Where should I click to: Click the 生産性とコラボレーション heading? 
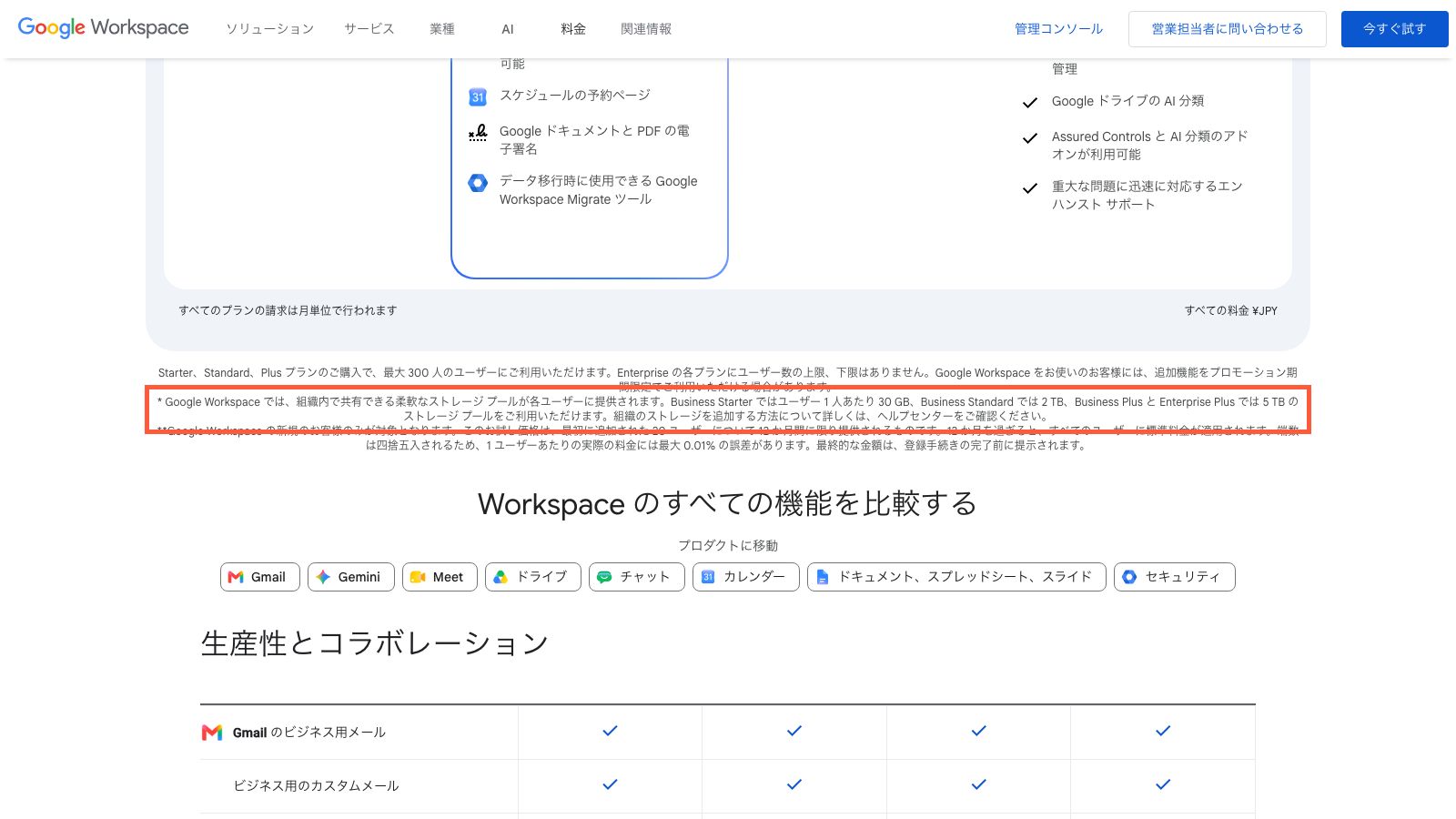point(375,643)
